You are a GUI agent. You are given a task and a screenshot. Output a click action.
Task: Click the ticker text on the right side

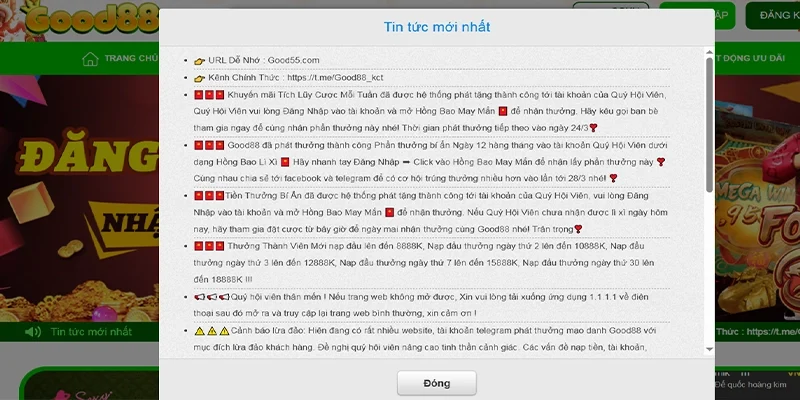click(x=757, y=332)
